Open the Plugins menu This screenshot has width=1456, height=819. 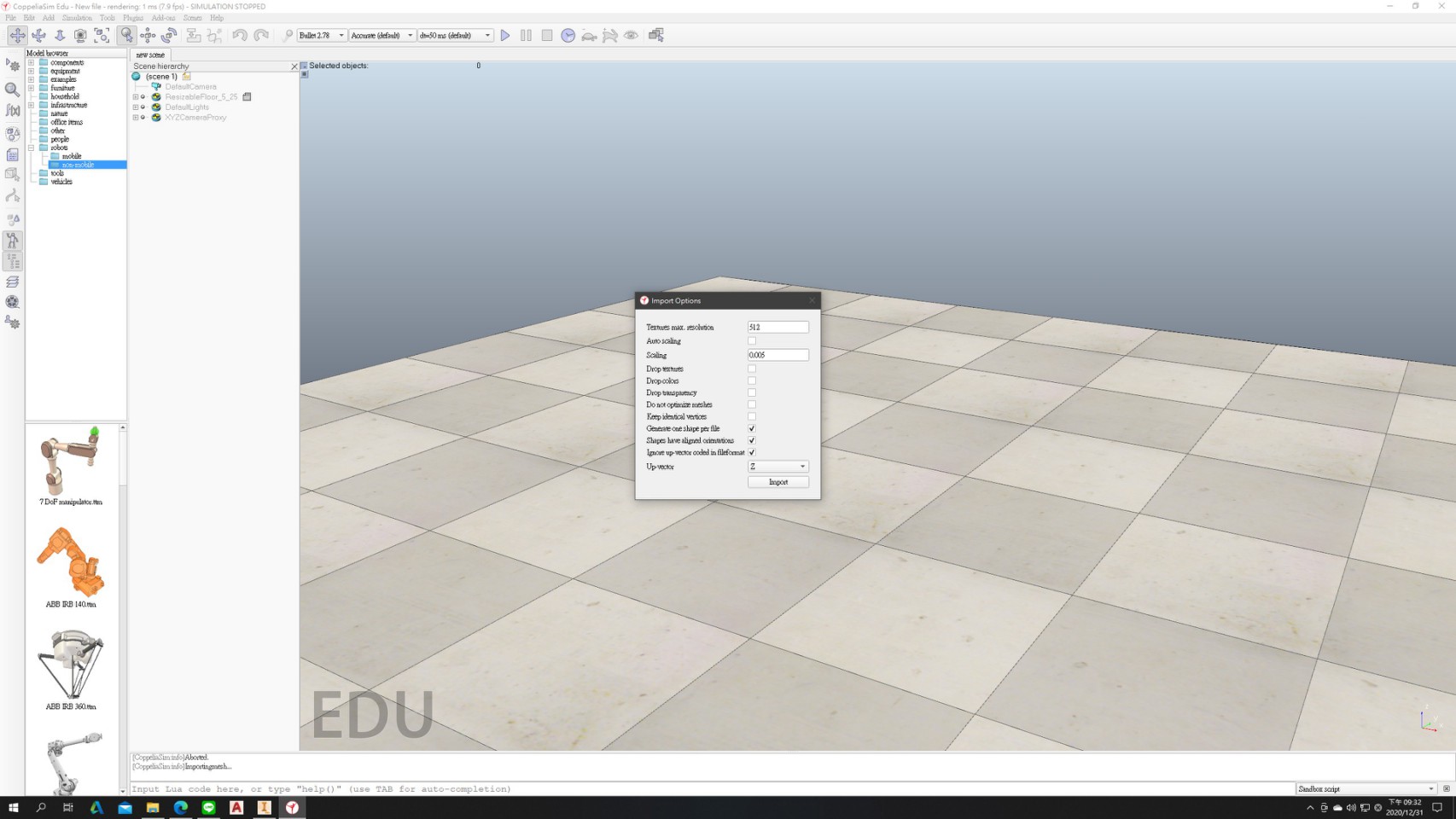(x=132, y=18)
